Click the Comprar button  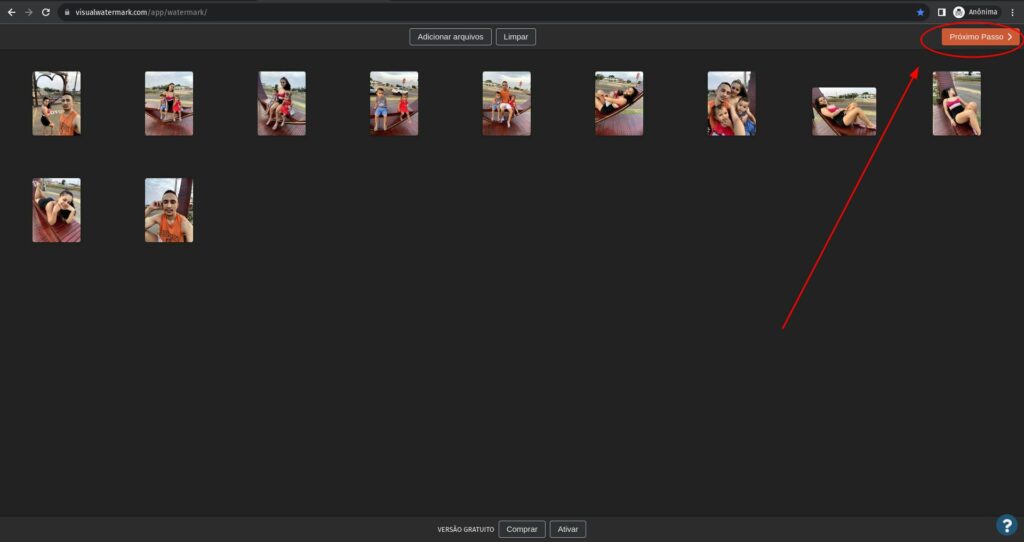click(522, 529)
